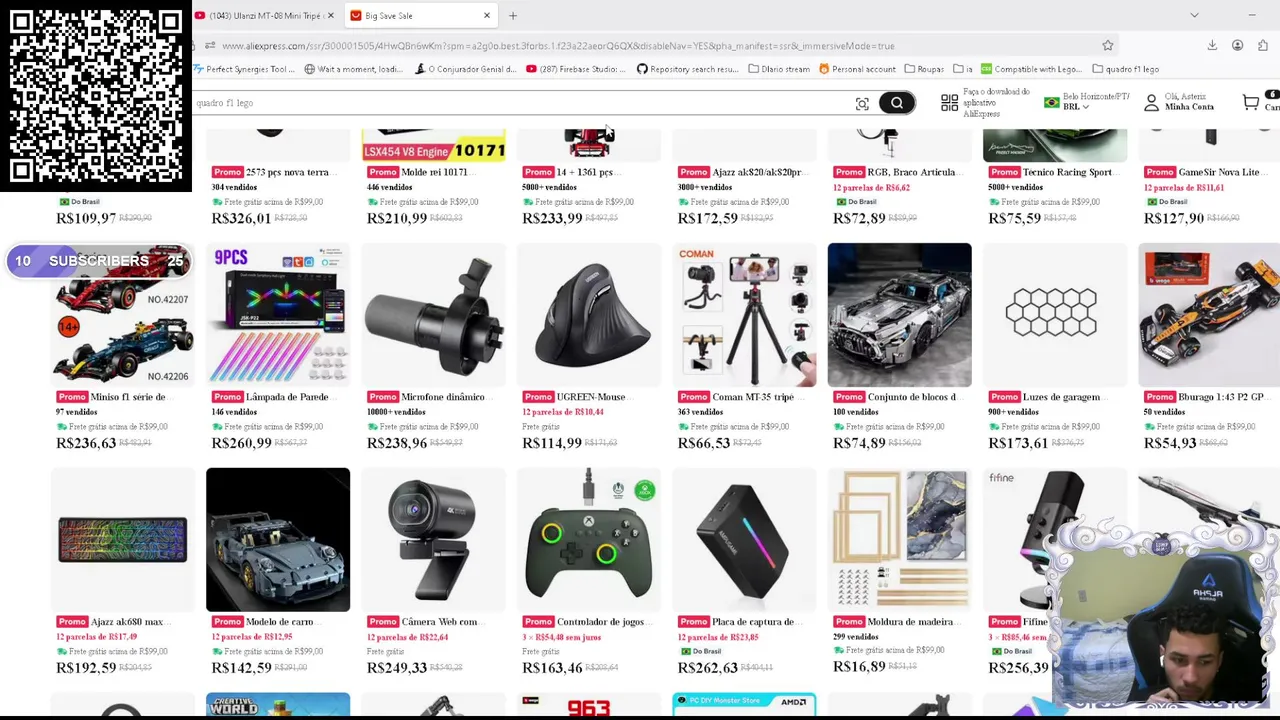Open the Repository search results bookmark
Viewport: 1280px width, 720px height.
(687, 69)
